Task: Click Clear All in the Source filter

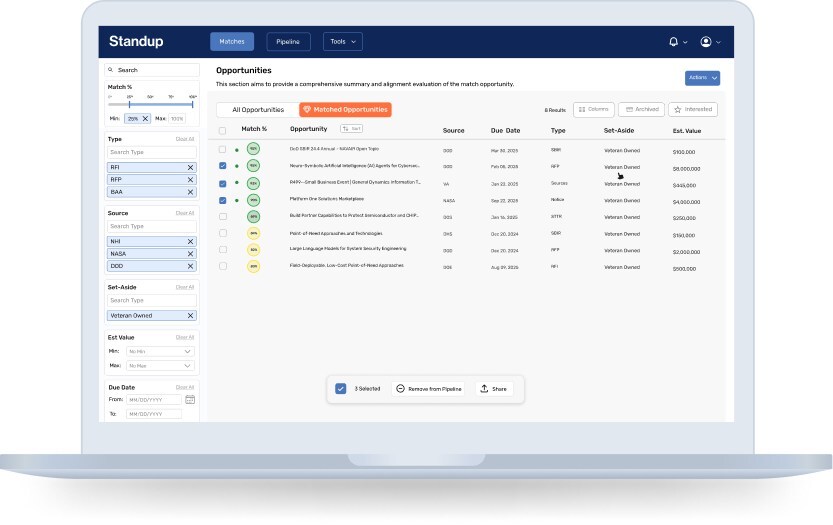Action: click(x=185, y=213)
